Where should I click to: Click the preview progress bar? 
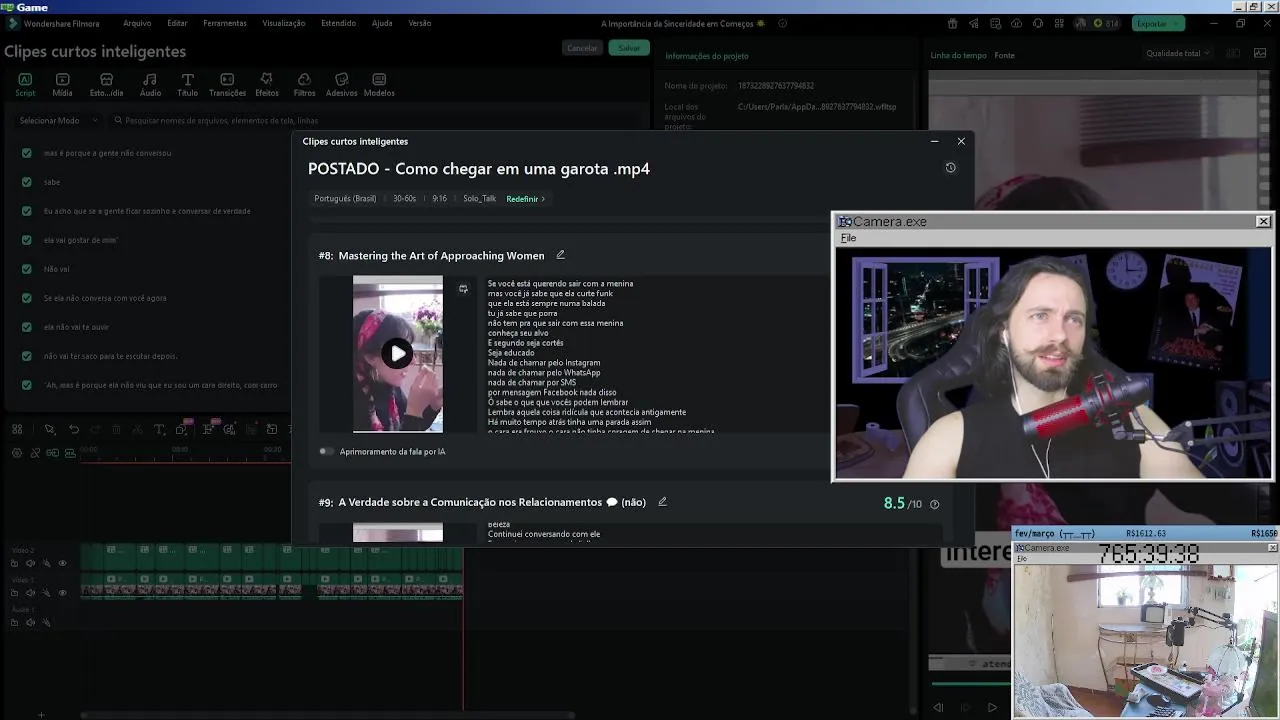tap(970, 684)
